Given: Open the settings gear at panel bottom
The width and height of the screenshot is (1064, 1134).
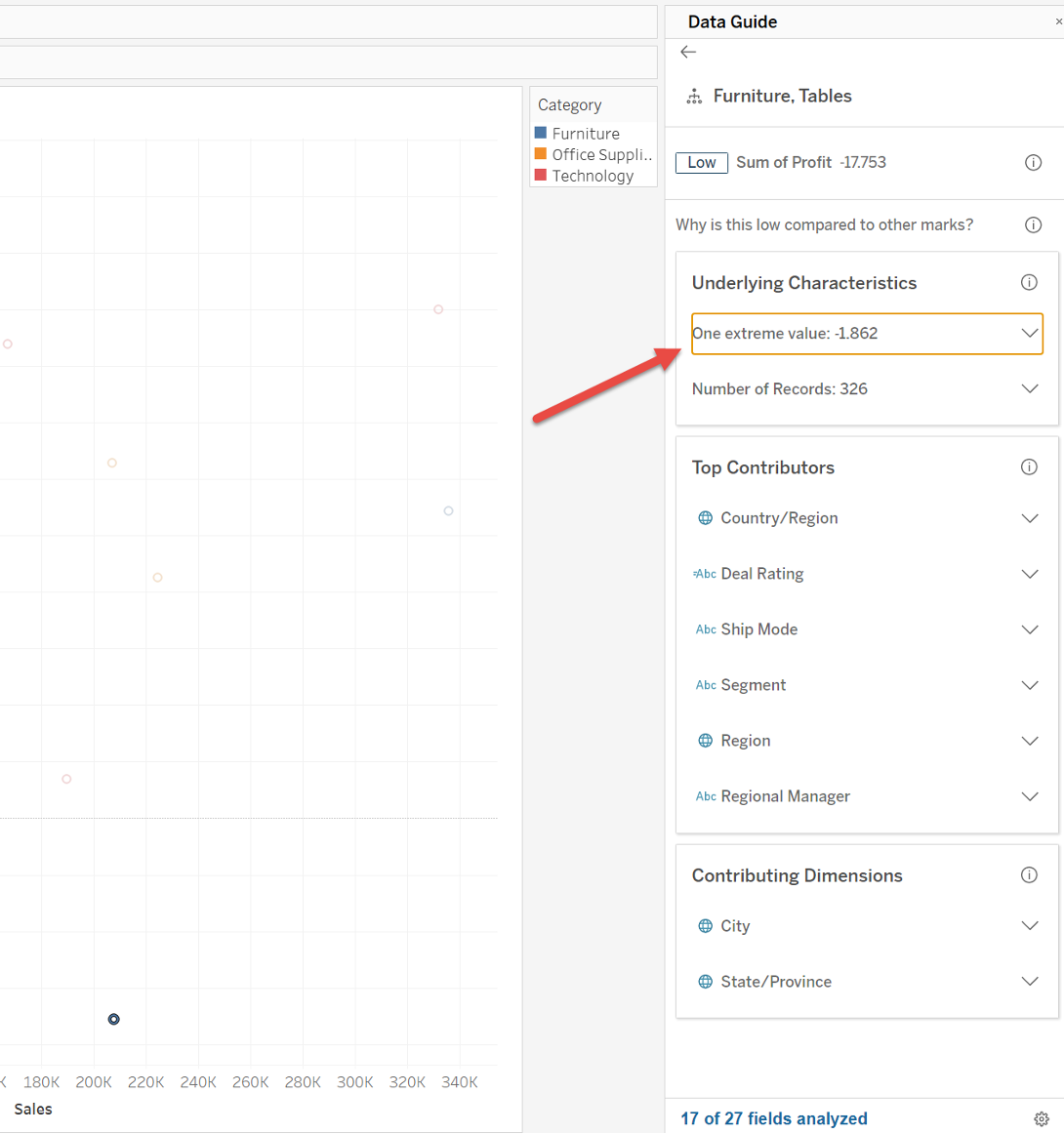Looking at the screenshot, I should click(1042, 1118).
